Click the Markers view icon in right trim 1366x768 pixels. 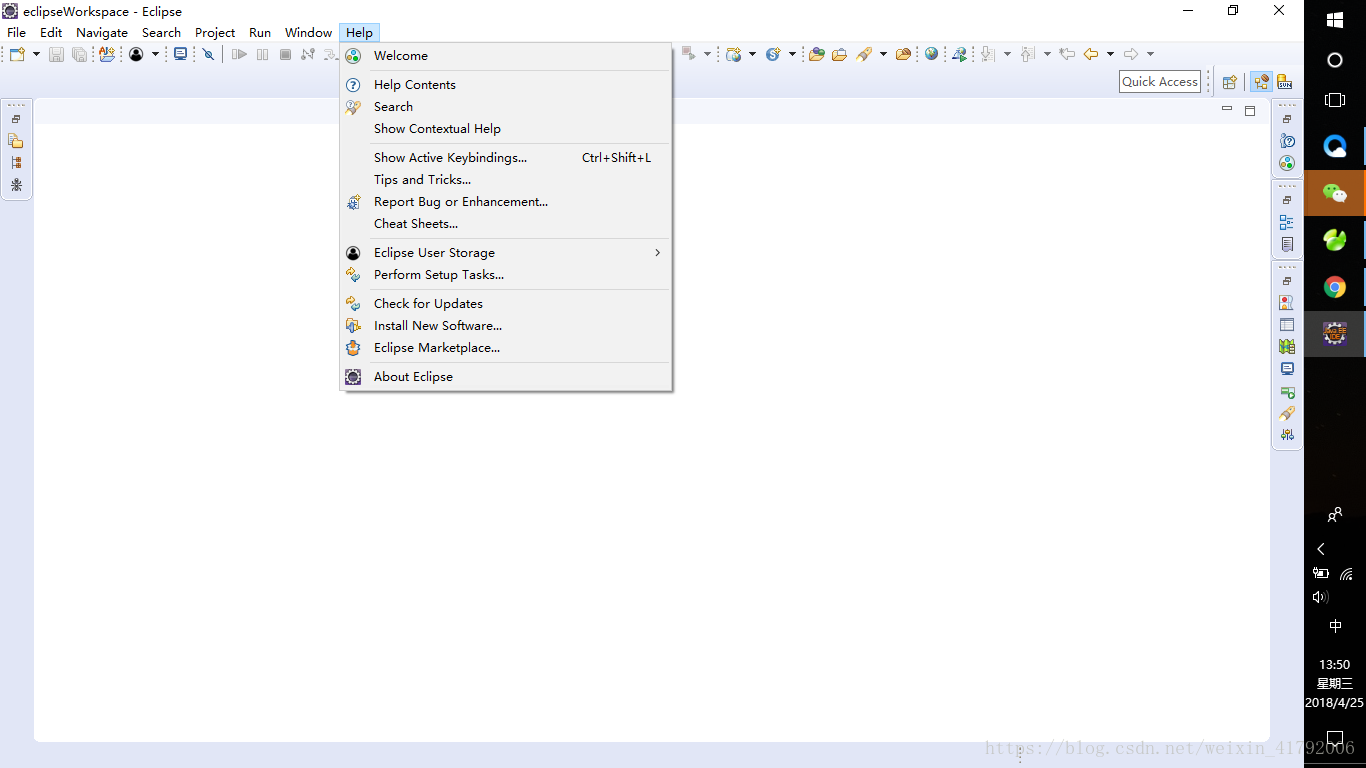[x=1287, y=303]
